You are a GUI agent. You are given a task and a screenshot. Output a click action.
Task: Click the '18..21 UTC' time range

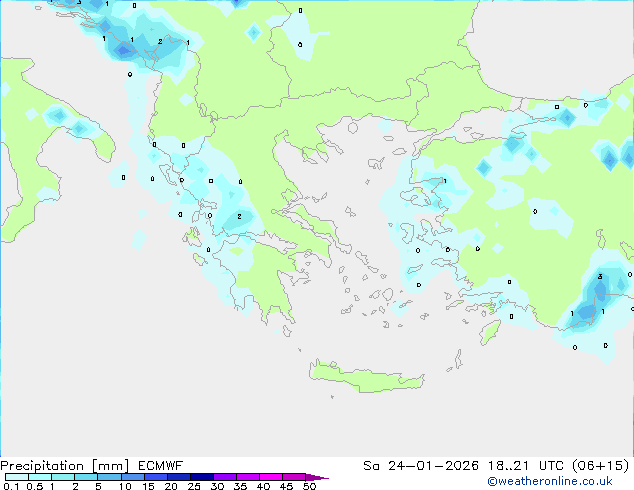527,466
